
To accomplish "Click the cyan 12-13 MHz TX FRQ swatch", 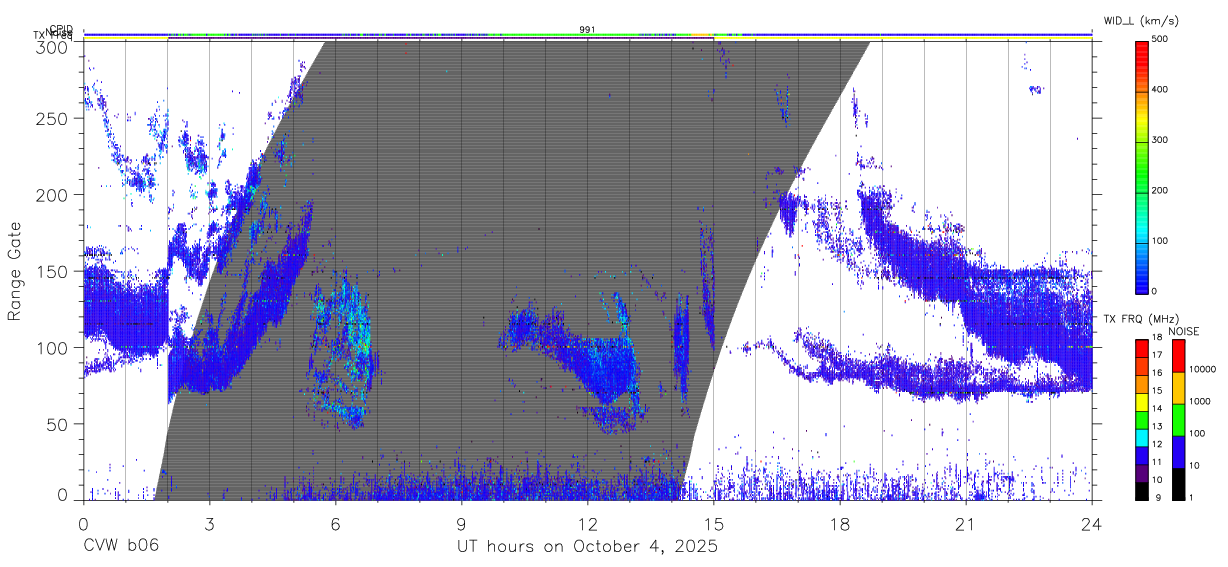I will pos(1141,436).
